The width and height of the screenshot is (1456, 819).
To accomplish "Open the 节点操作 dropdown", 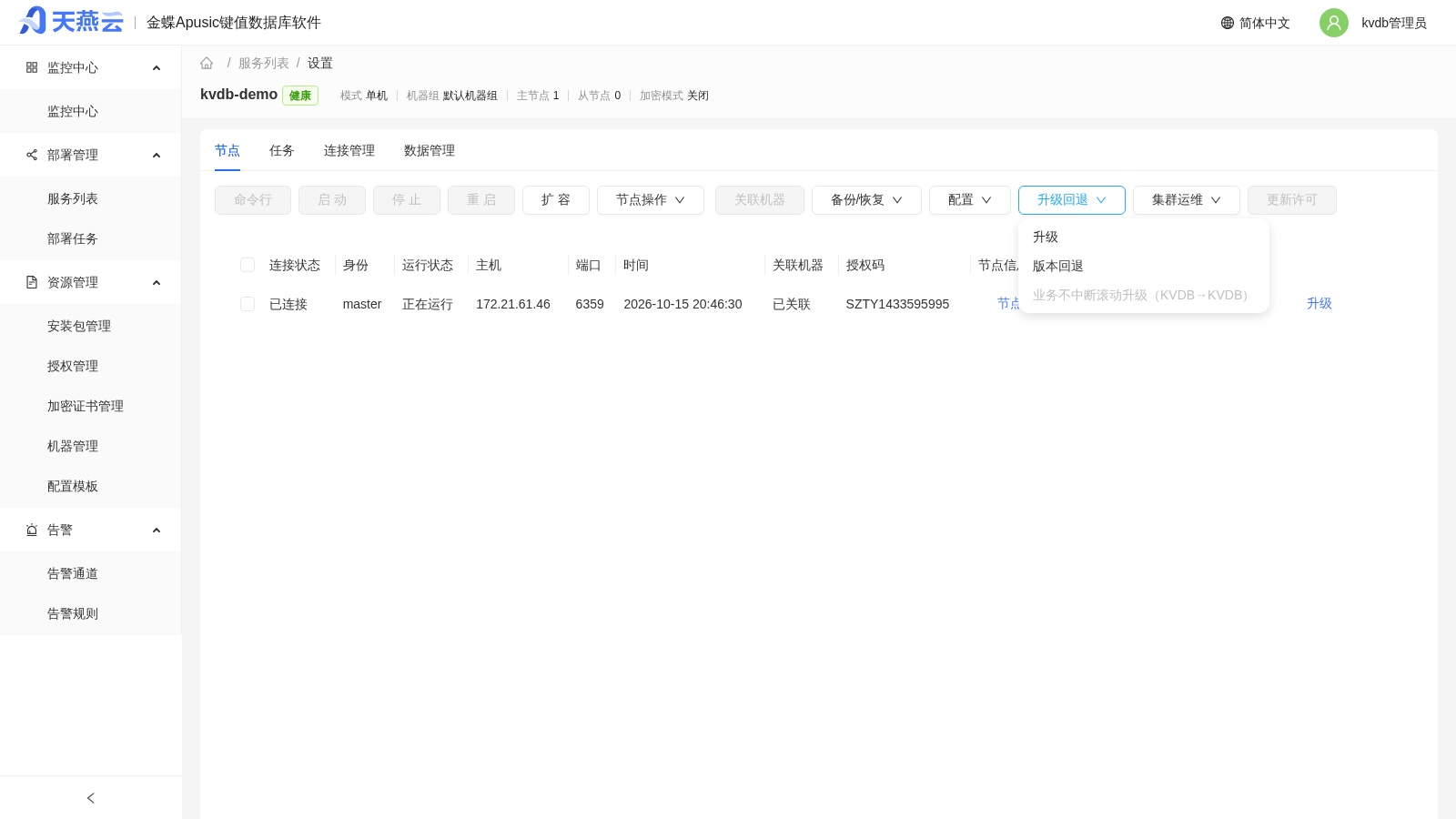I will (x=651, y=200).
